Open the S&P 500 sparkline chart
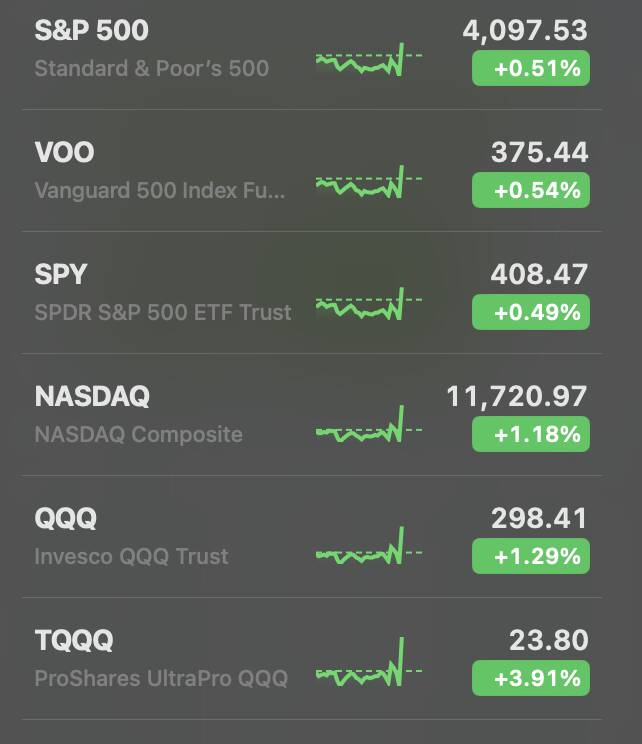This screenshot has width=642, height=744. coord(369,59)
